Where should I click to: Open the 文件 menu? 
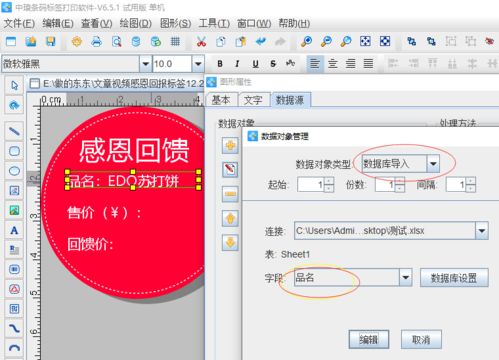(x=19, y=23)
